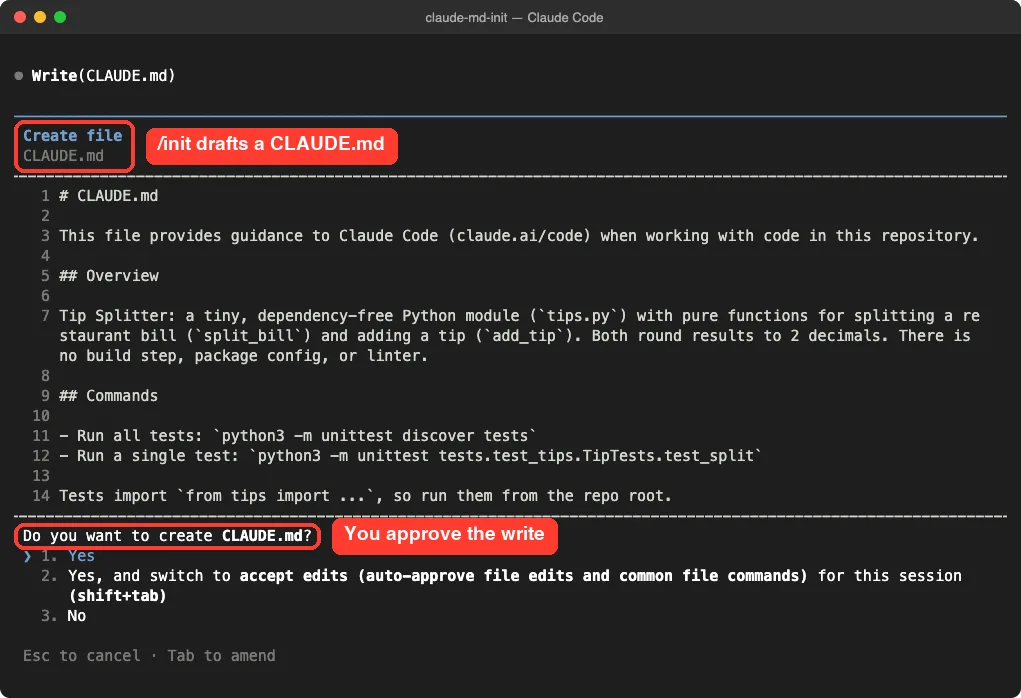Click the gray bullet before Write(CLAUDE.md)
This screenshot has height=698, width=1021.
coord(19,76)
